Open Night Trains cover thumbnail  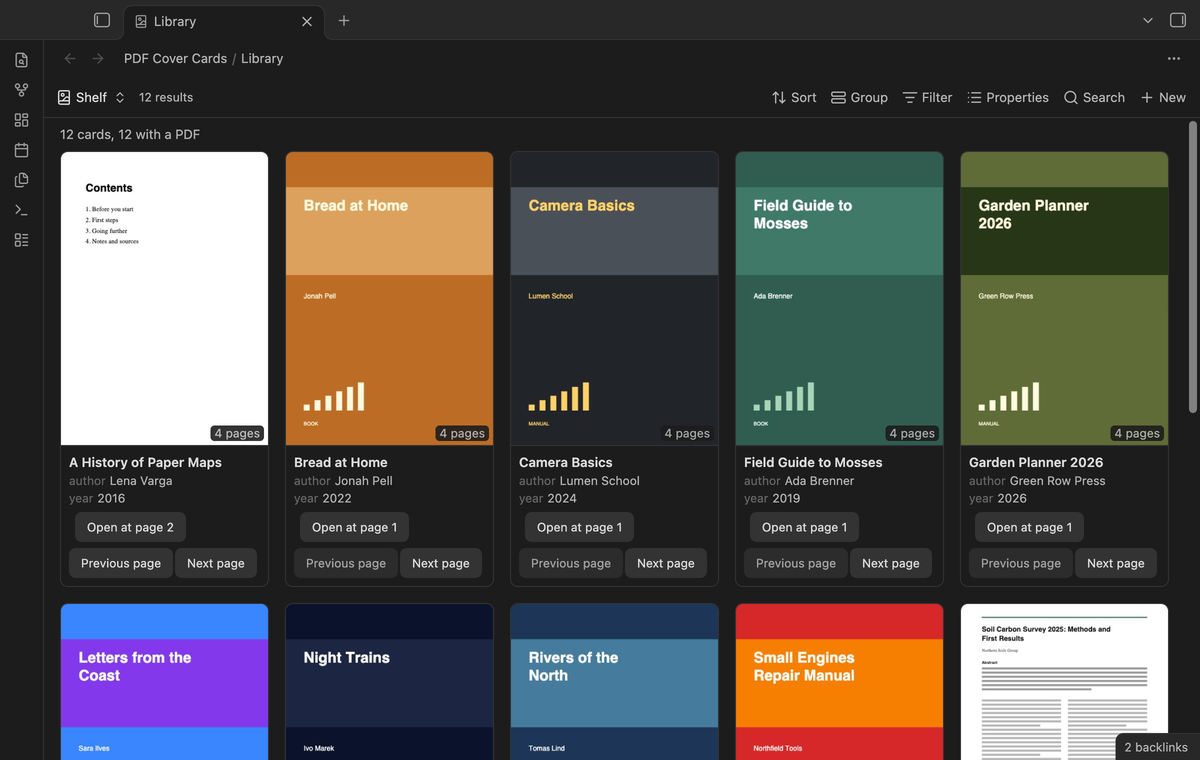[389, 682]
